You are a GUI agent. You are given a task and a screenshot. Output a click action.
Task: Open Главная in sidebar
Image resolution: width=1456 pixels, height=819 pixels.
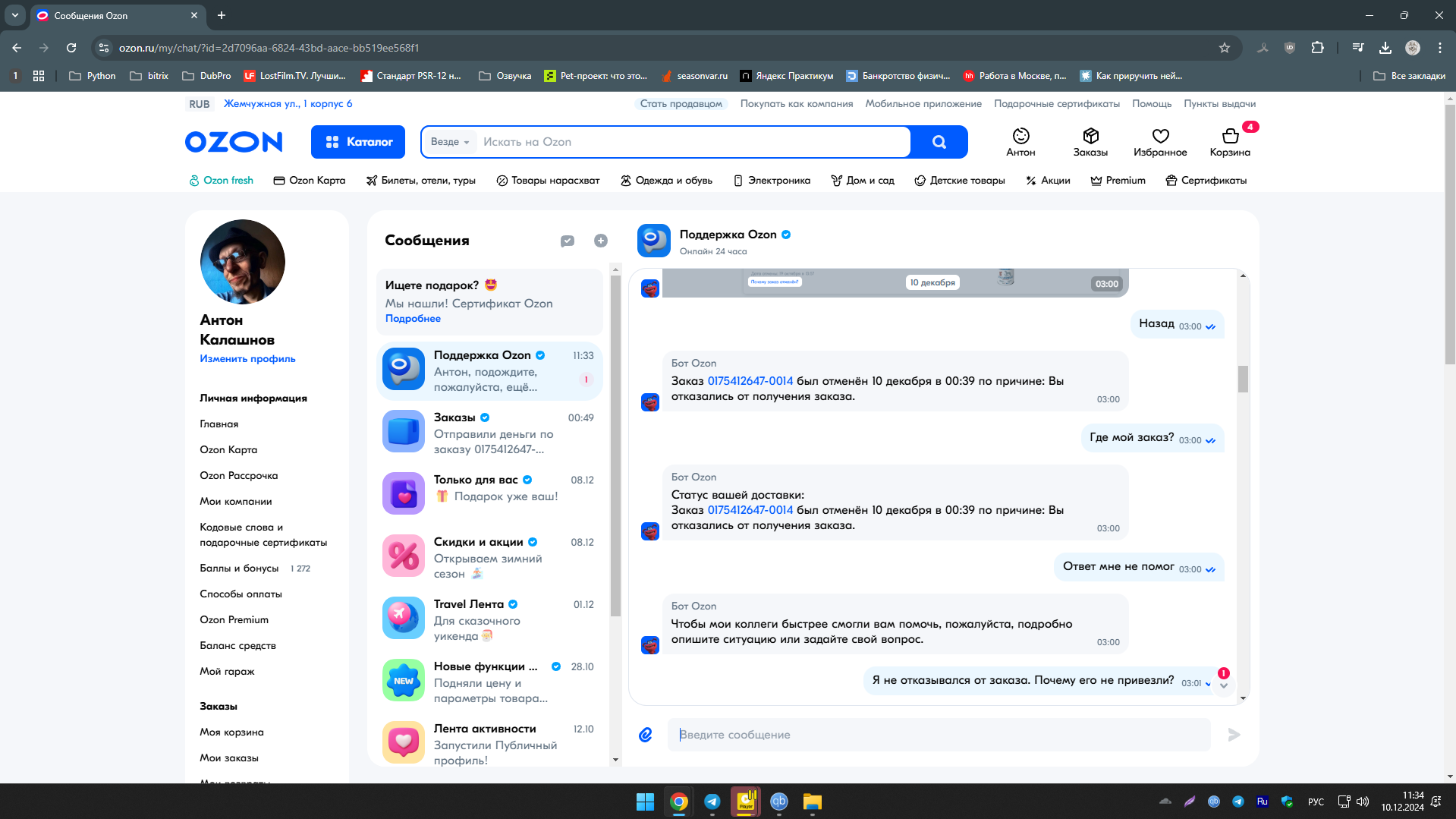(x=219, y=424)
